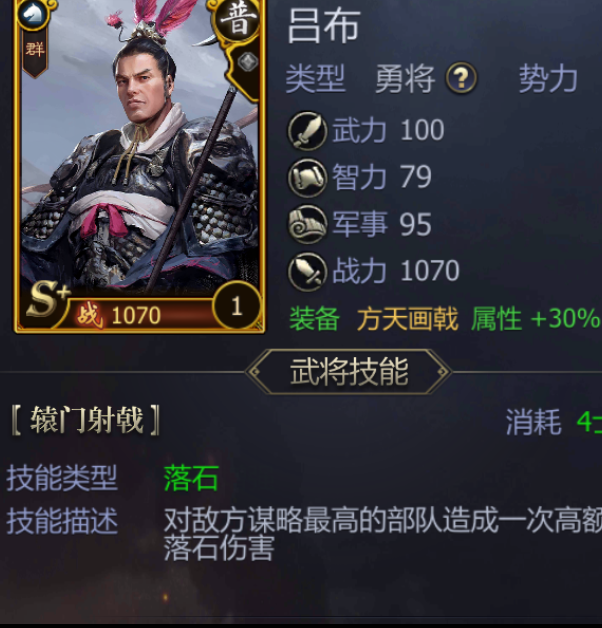Click the S+ rank emblem
The width and height of the screenshot is (602, 628).
pos(47,298)
